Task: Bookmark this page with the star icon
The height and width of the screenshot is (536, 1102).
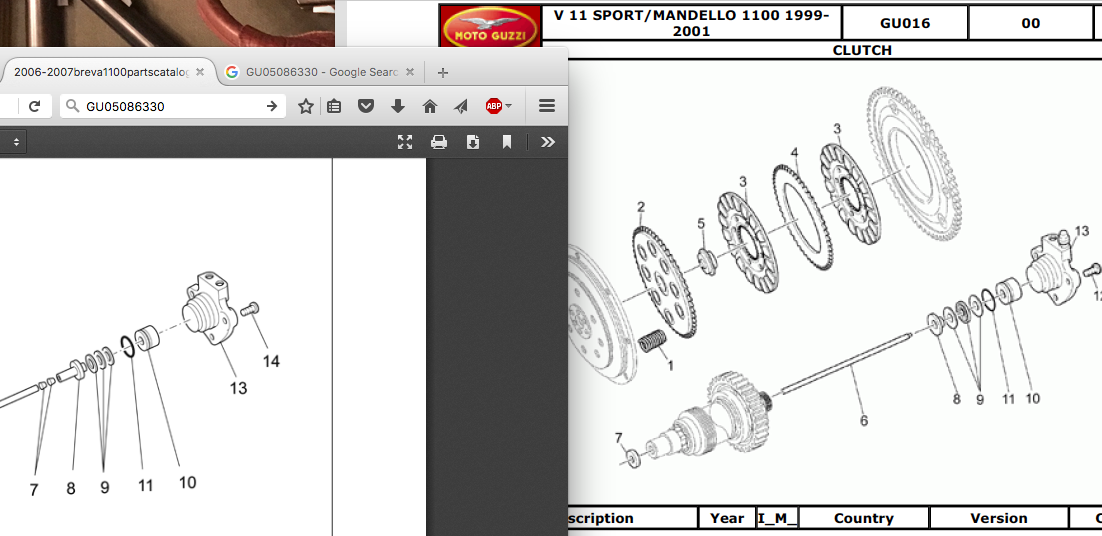Action: point(306,106)
